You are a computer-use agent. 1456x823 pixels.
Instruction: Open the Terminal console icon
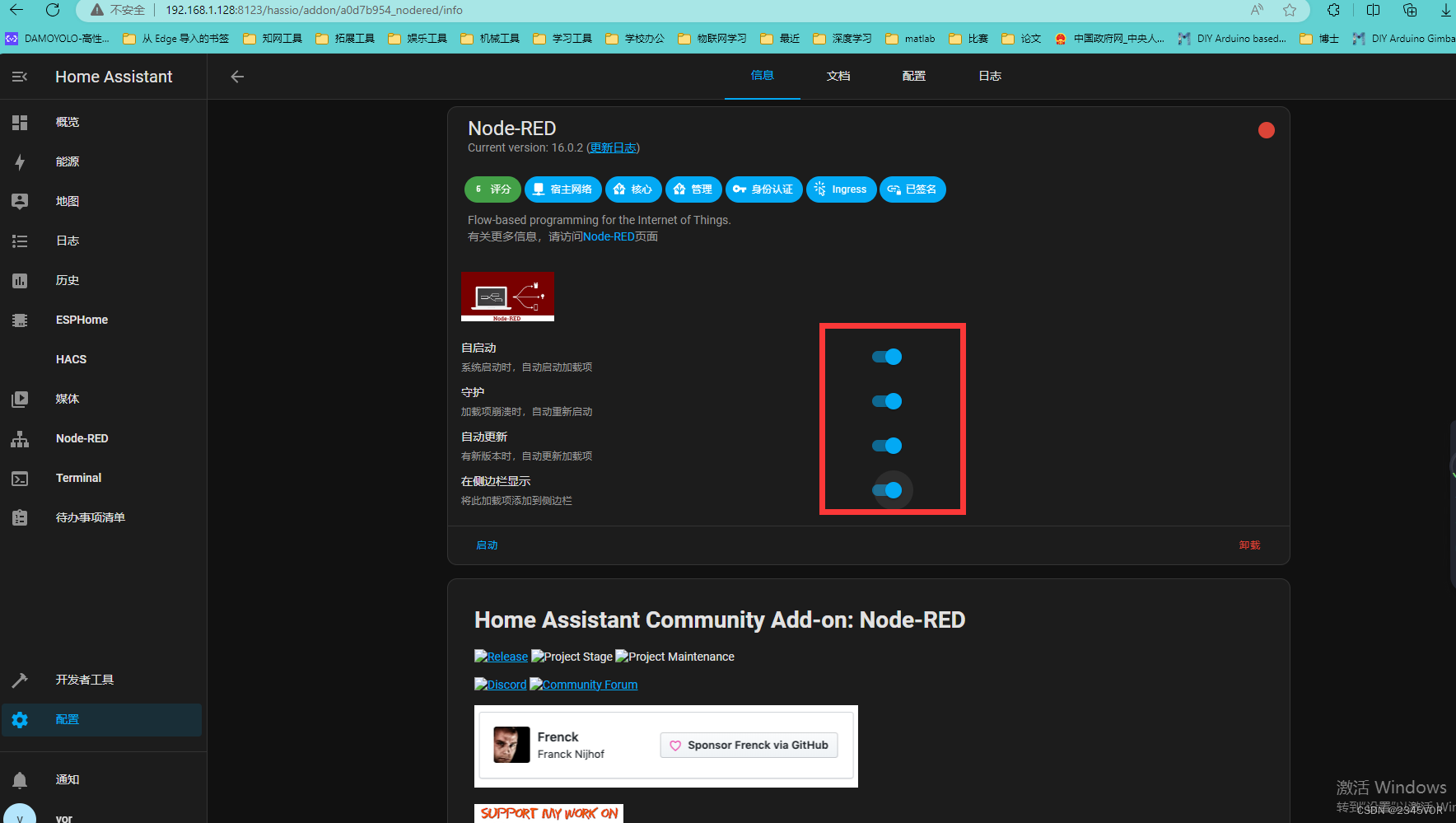pyautogui.click(x=20, y=478)
